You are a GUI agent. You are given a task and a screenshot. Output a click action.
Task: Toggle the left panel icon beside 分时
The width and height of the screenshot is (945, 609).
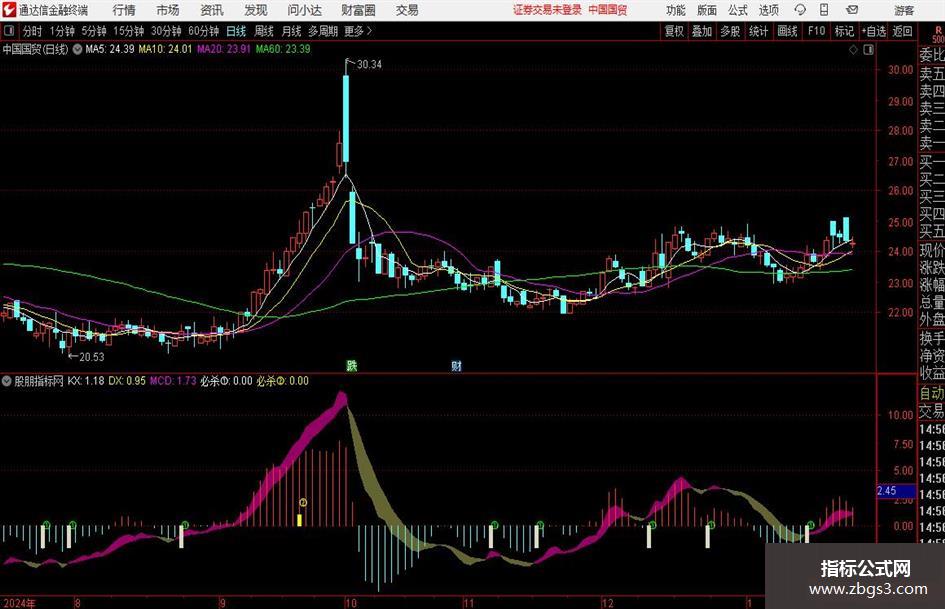9,31
